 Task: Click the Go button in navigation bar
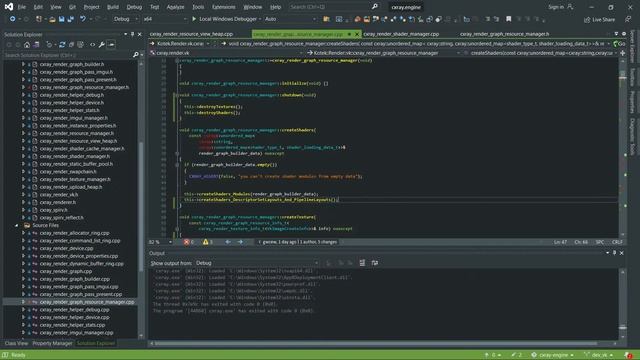pos(620,44)
